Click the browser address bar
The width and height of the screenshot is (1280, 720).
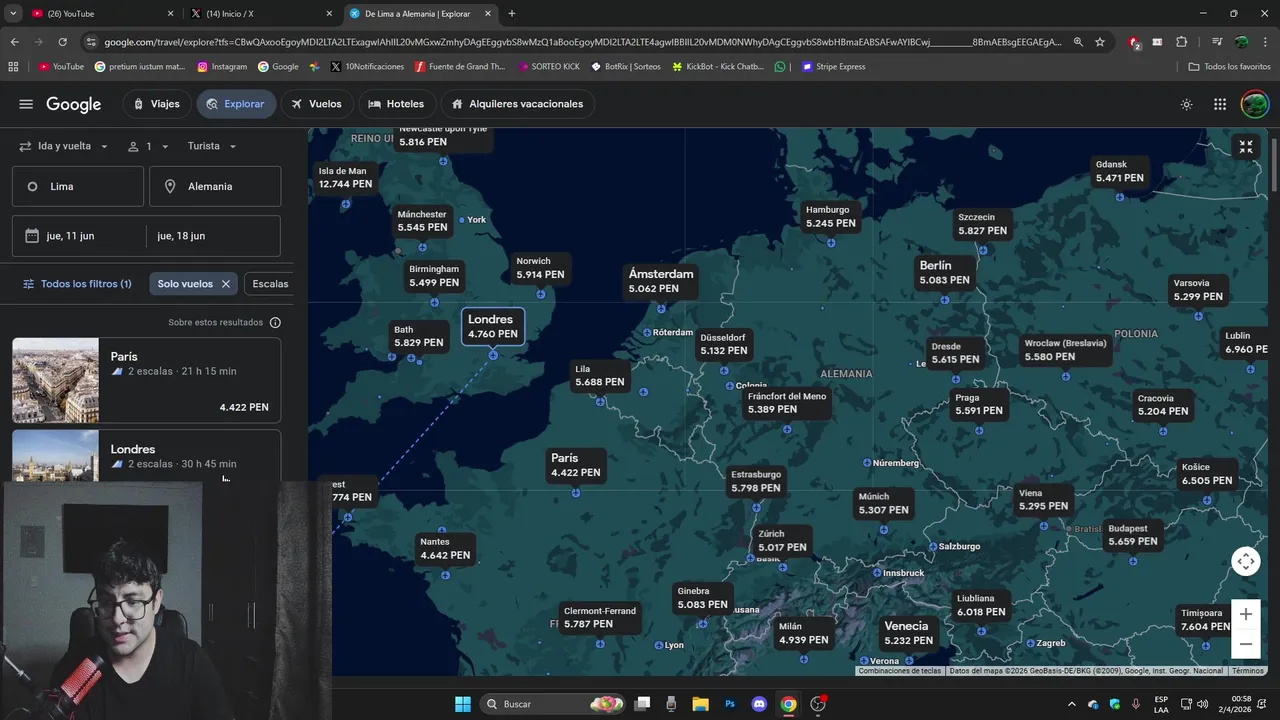(583, 42)
